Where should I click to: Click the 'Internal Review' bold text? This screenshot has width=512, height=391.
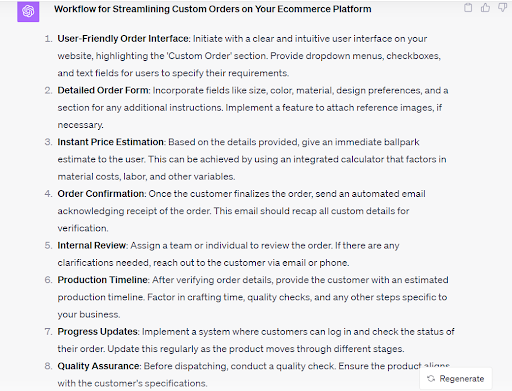[x=92, y=245]
